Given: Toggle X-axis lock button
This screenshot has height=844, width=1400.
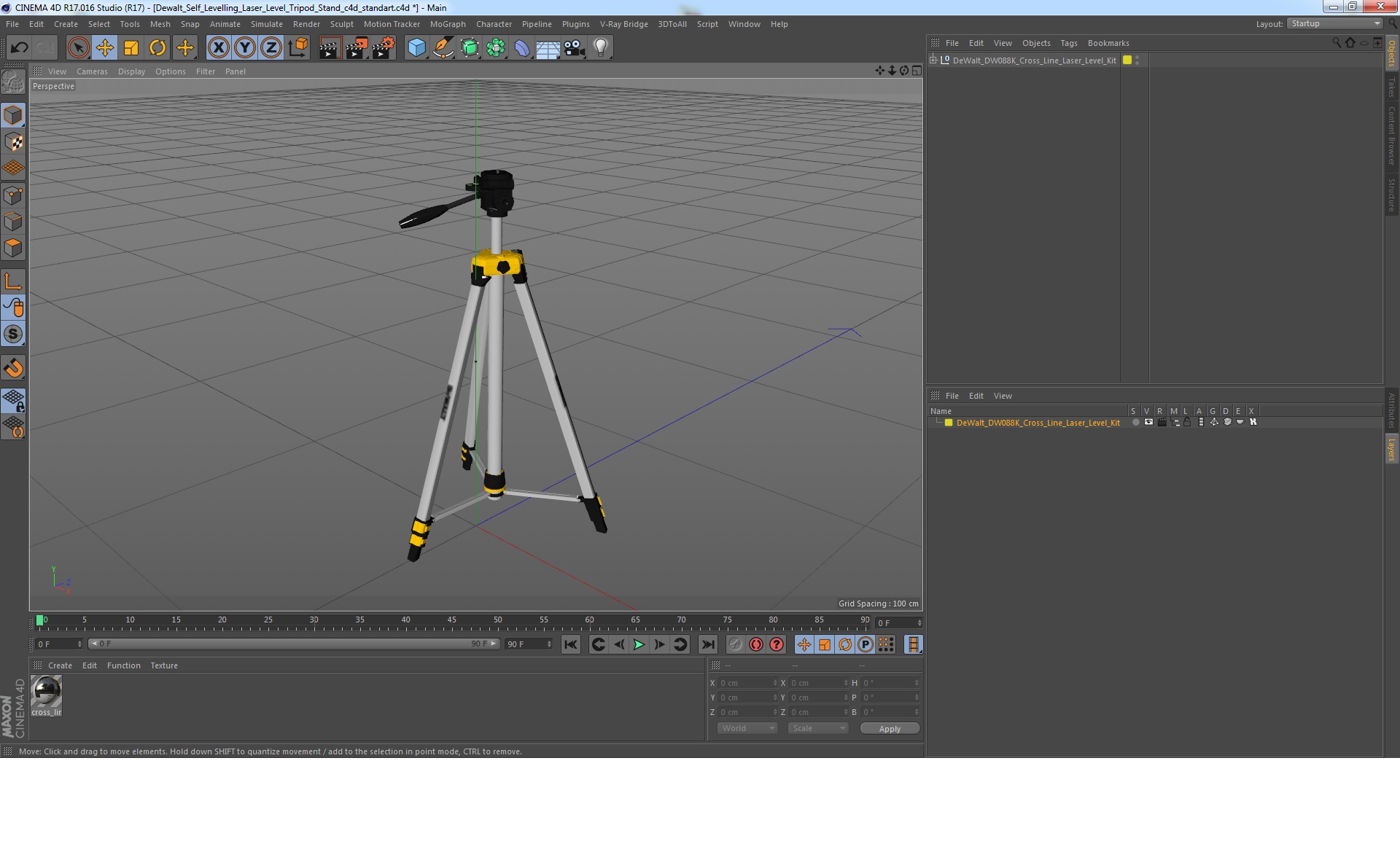Looking at the screenshot, I should point(218,48).
